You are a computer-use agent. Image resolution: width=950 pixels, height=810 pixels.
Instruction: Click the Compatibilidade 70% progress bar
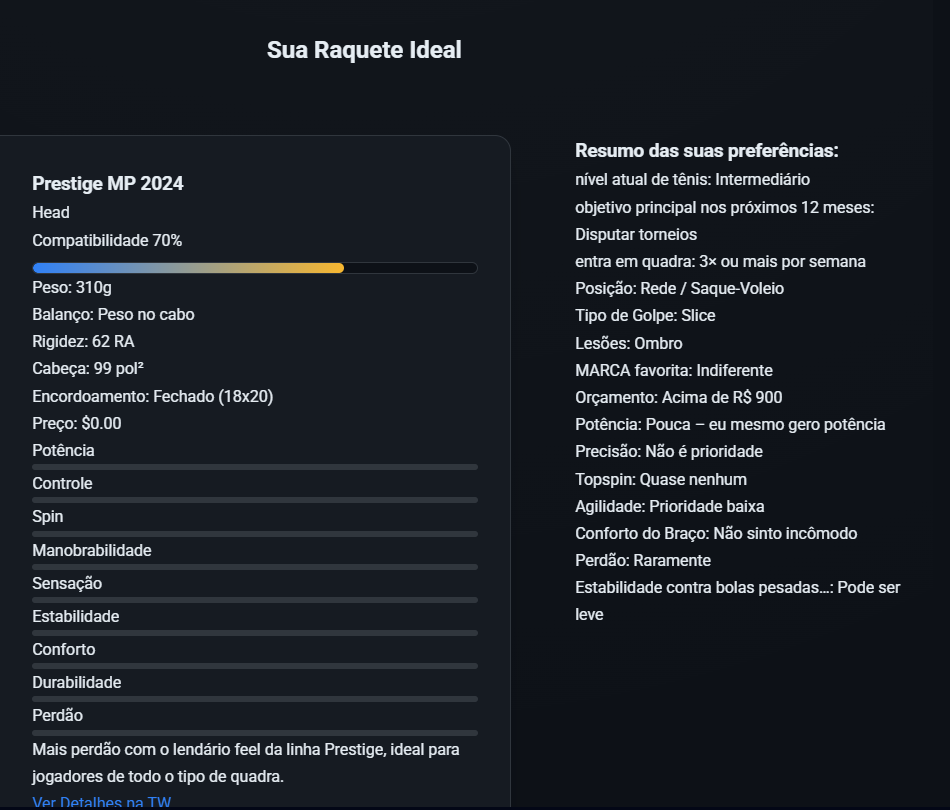(255, 267)
